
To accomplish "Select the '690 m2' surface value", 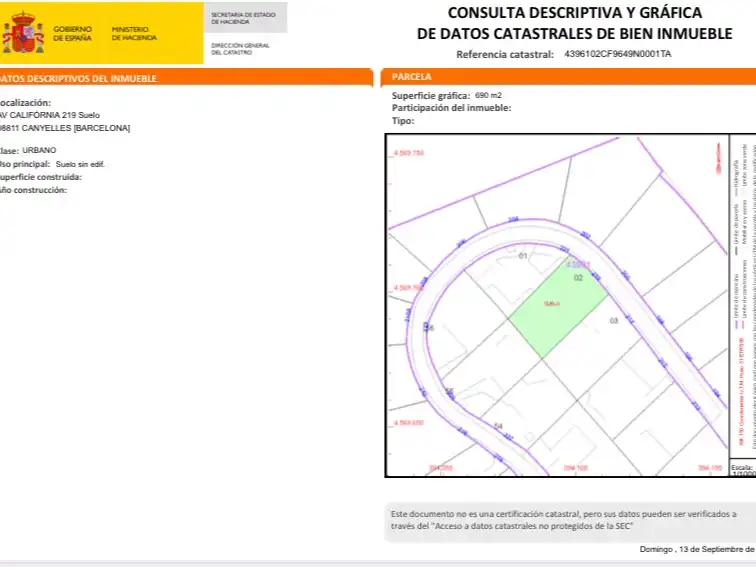I will click(x=488, y=95).
